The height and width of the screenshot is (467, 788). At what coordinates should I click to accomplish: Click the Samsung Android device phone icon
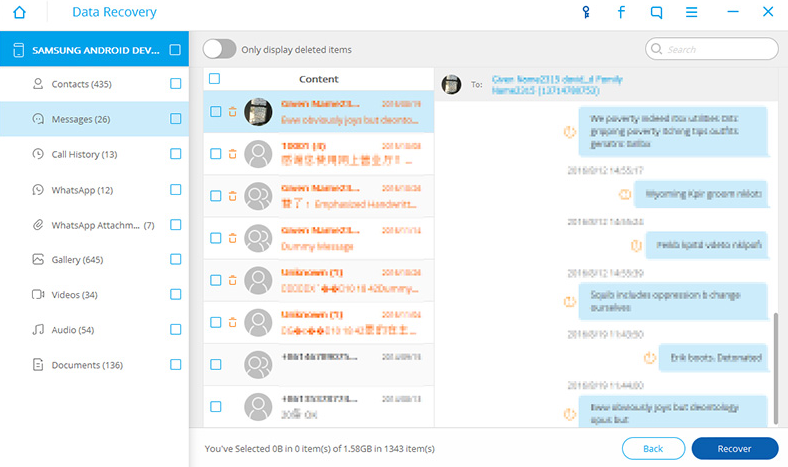[x=19, y=50]
